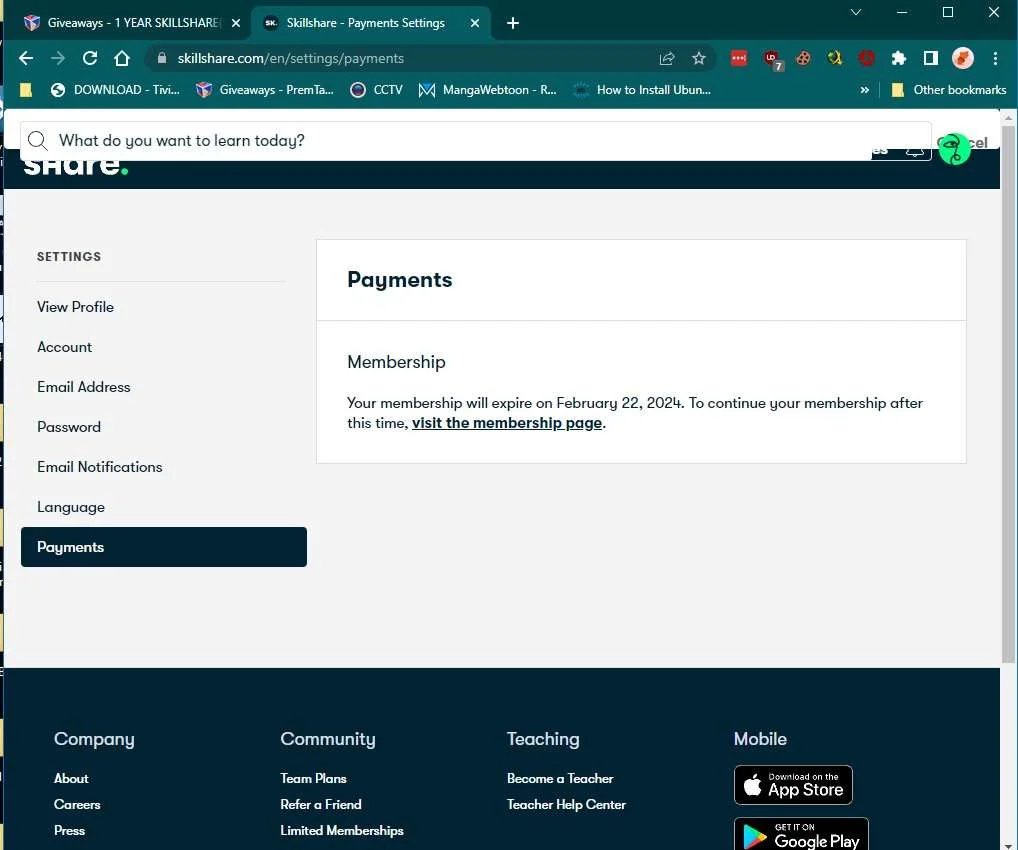Image resolution: width=1018 pixels, height=850 pixels.
Task: Open the Refer a Friend link
Action: [x=321, y=804]
